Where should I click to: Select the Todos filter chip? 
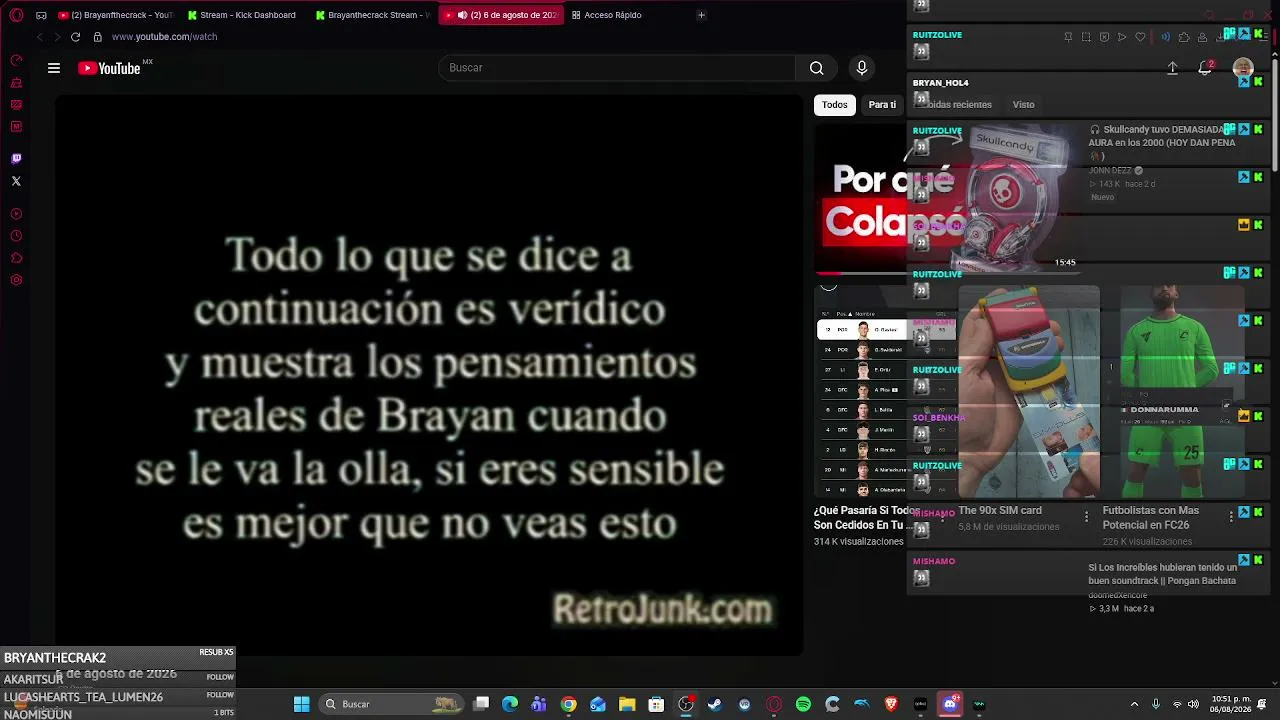pyautogui.click(x=835, y=105)
